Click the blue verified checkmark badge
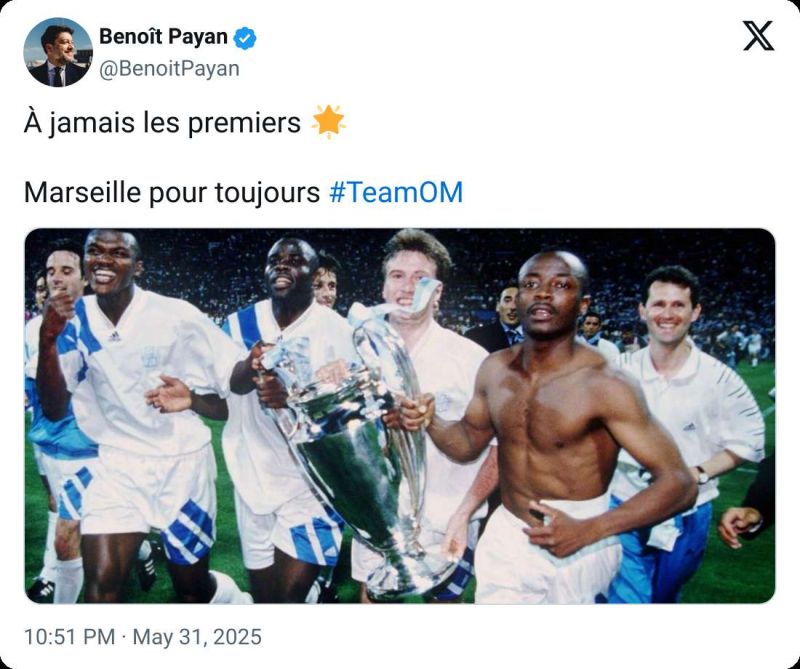Screen dimensions: 800x669 (245, 38)
